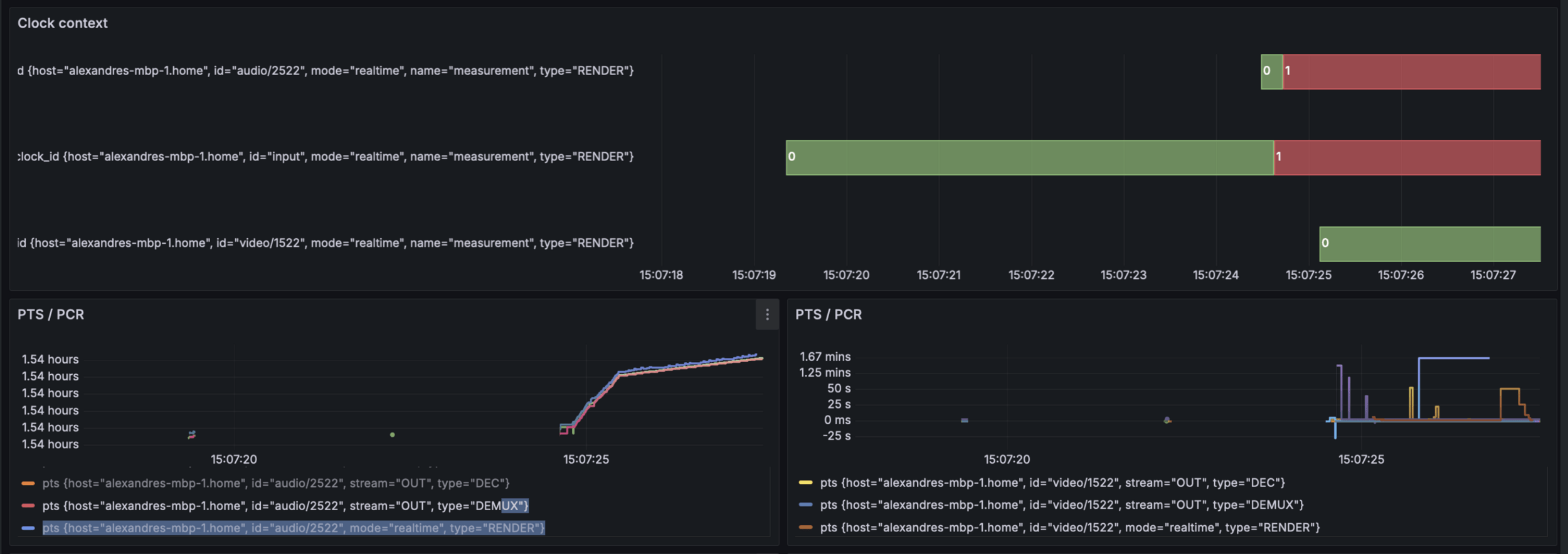Open color picker for video/1522 DEC yellow swatch
Screen dimensions: 1568x554
pyautogui.click(x=805, y=483)
